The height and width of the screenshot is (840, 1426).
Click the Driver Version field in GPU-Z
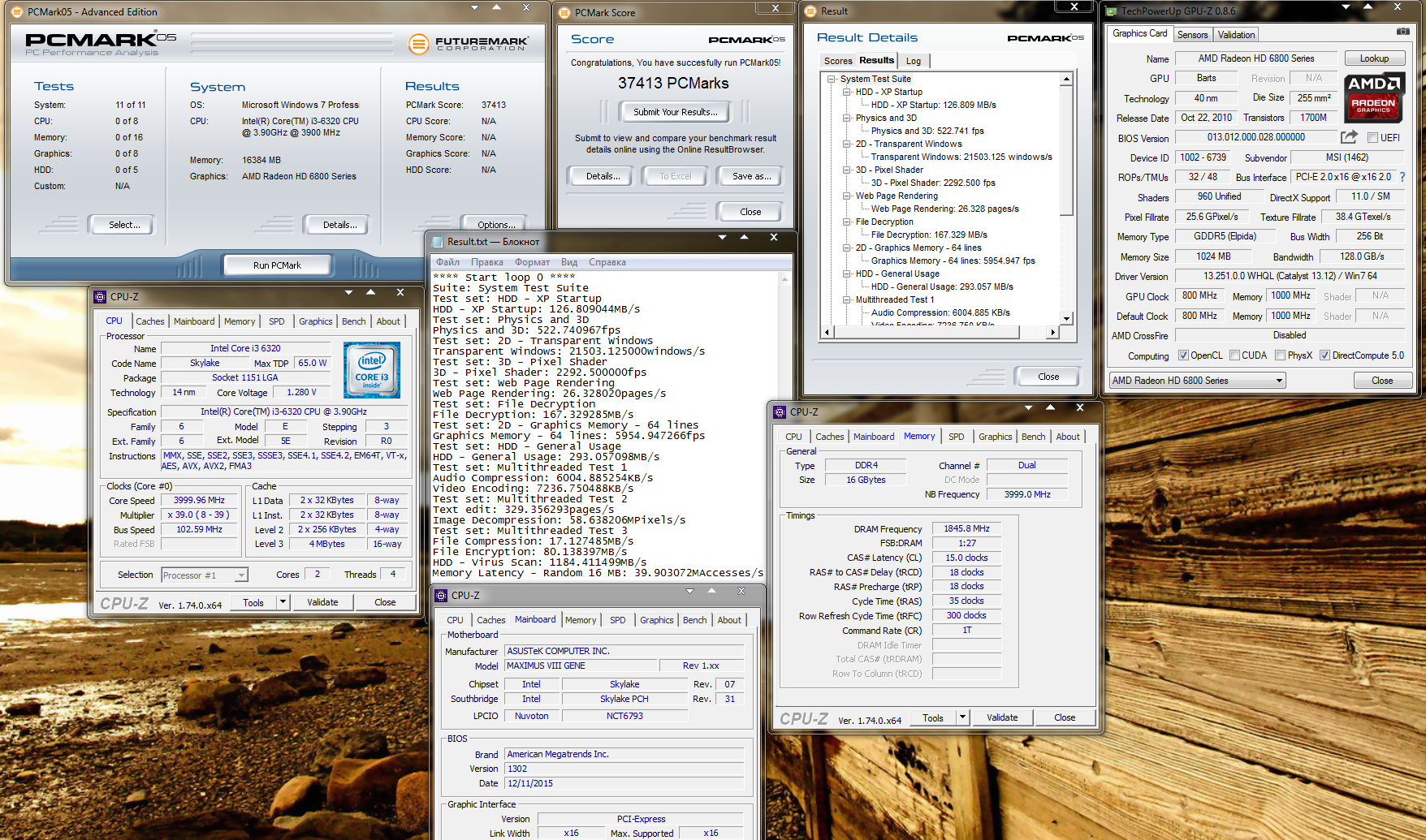click(1290, 276)
